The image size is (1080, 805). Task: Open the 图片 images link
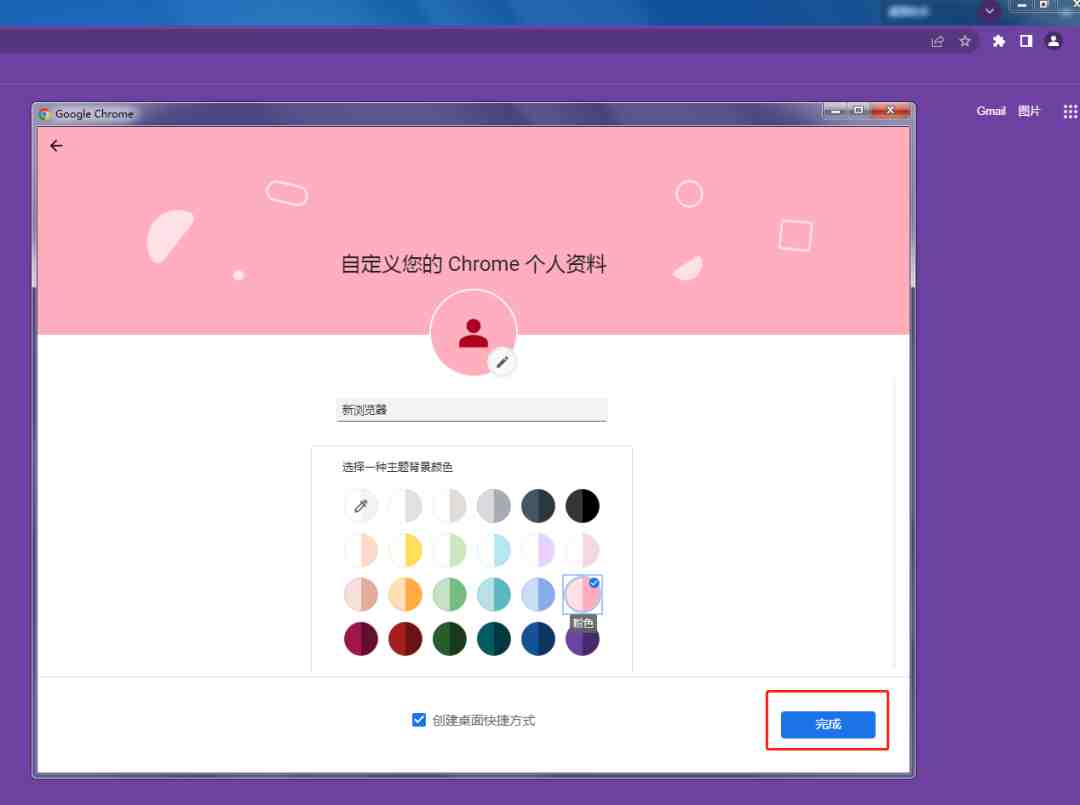(x=1028, y=111)
